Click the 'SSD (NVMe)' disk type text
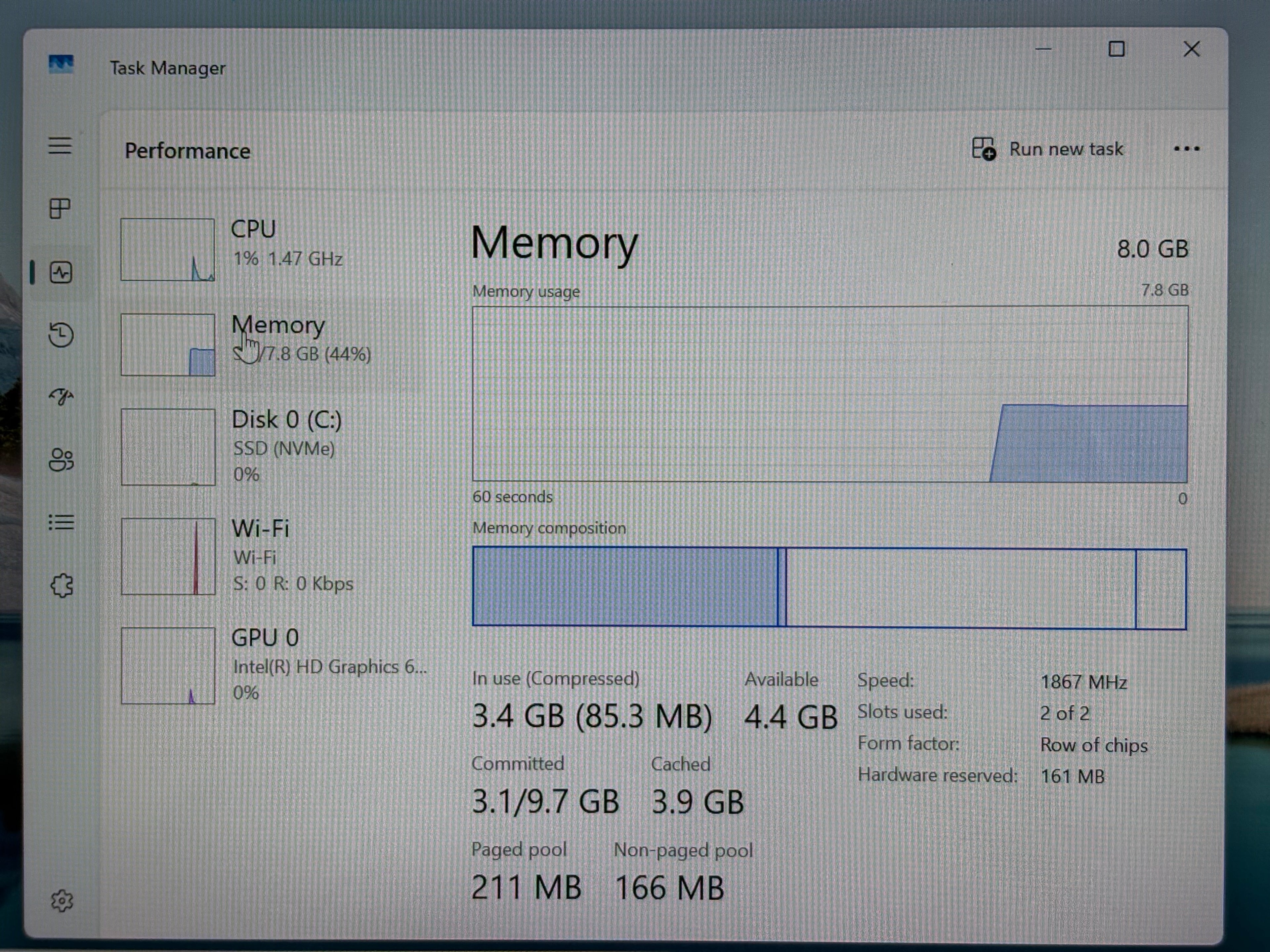The image size is (1270, 952). pyautogui.click(x=284, y=448)
